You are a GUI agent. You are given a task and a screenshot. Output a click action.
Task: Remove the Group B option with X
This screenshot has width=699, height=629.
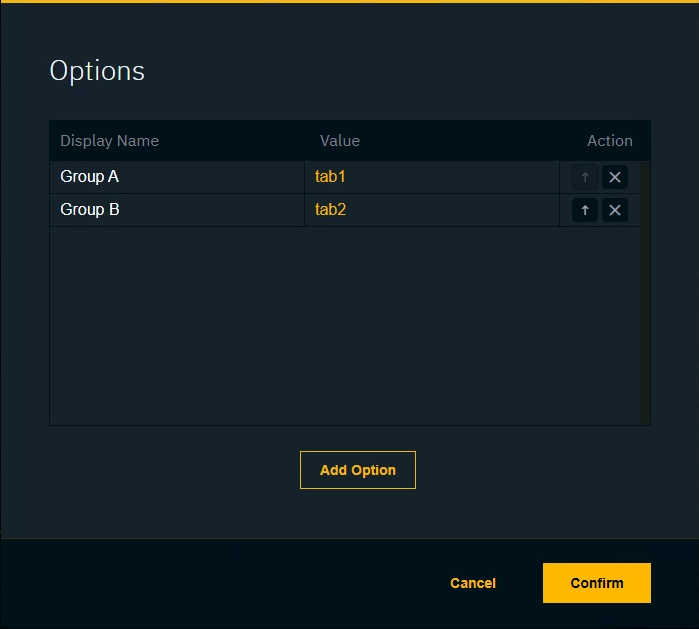coord(615,210)
